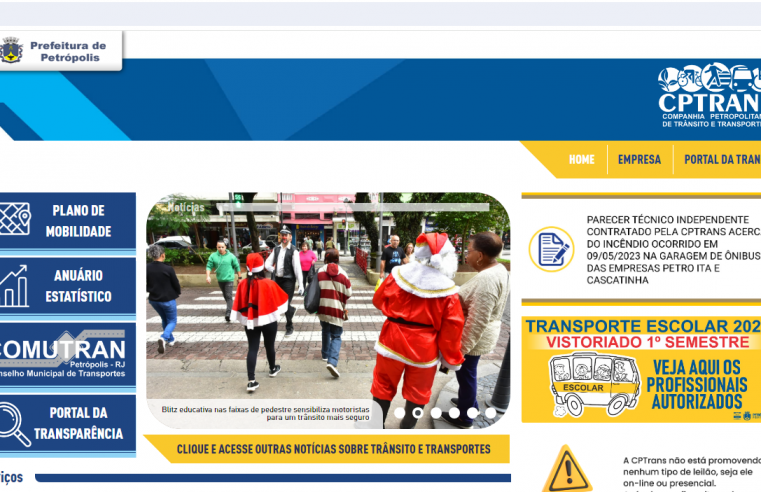This screenshot has height=492, width=761.
Task: Open the COMUTRAN Conselho Municipal de Transportes banner
Action: [x=67, y=355]
